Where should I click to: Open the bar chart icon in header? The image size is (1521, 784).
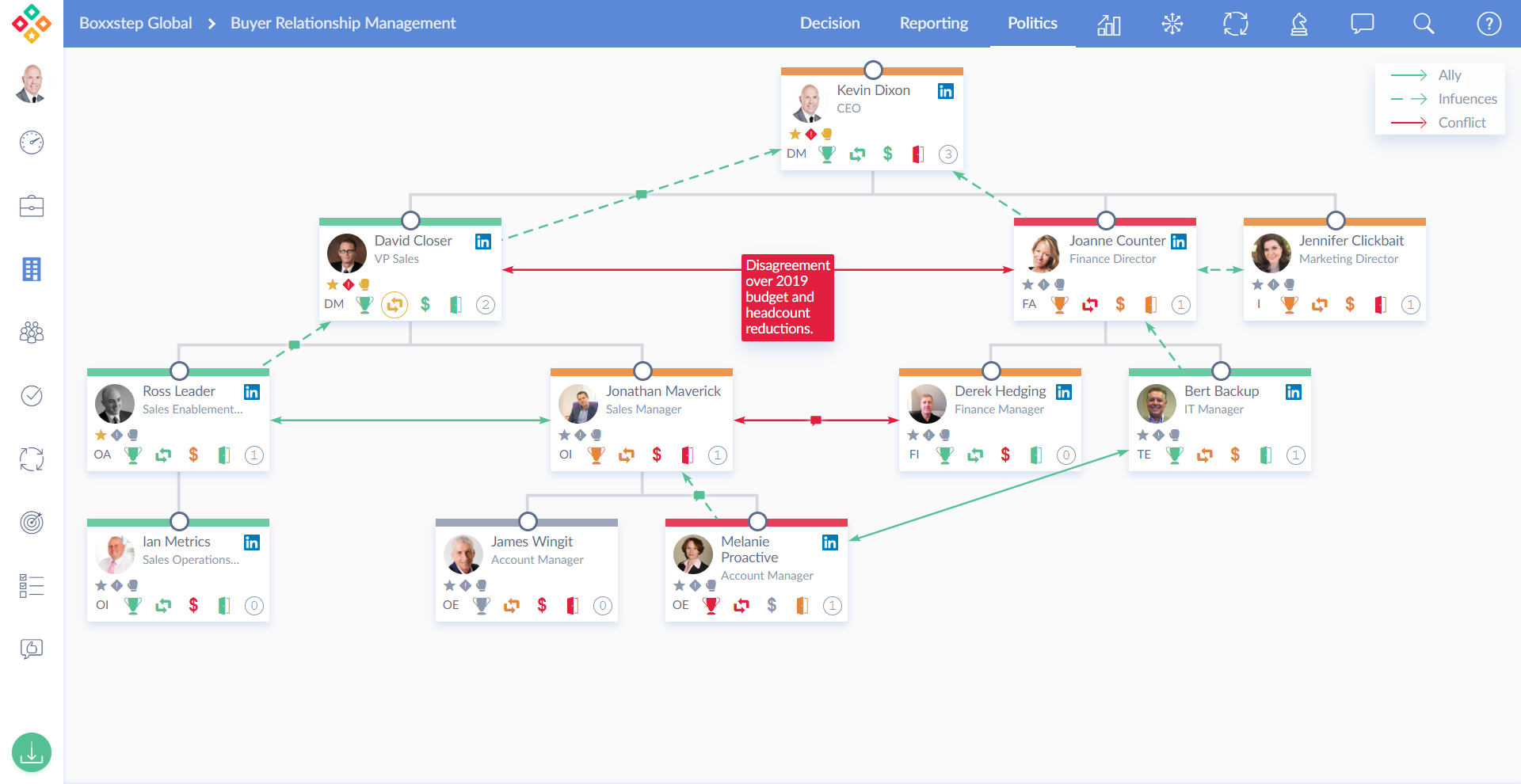(x=1109, y=24)
